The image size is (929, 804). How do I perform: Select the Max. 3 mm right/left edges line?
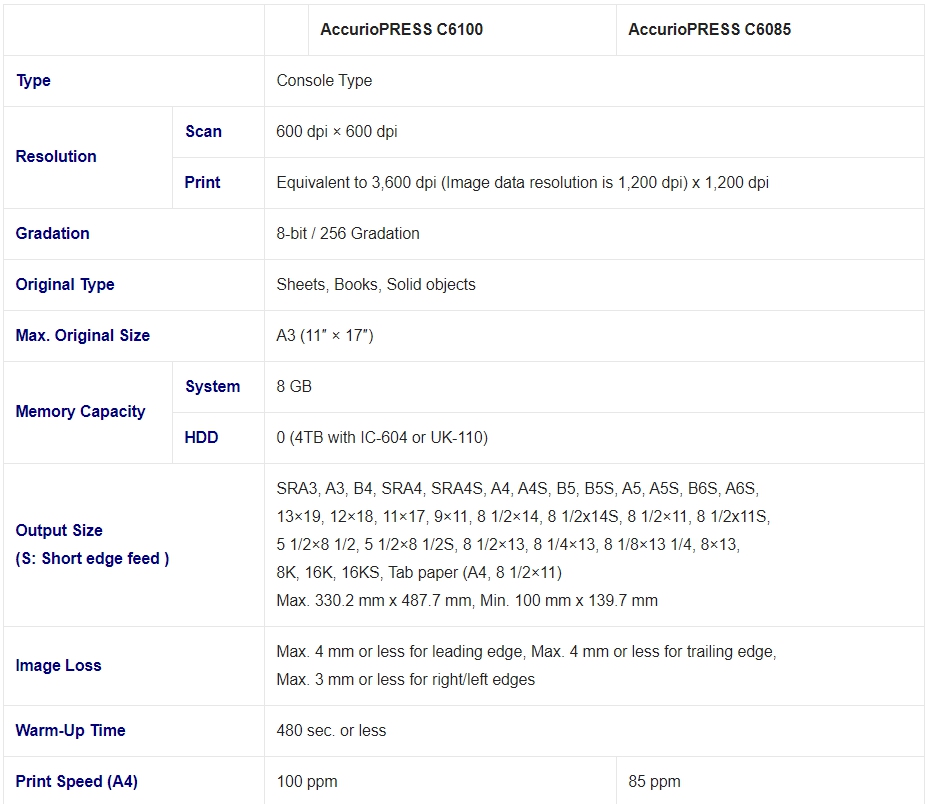[x=405, y=680]
